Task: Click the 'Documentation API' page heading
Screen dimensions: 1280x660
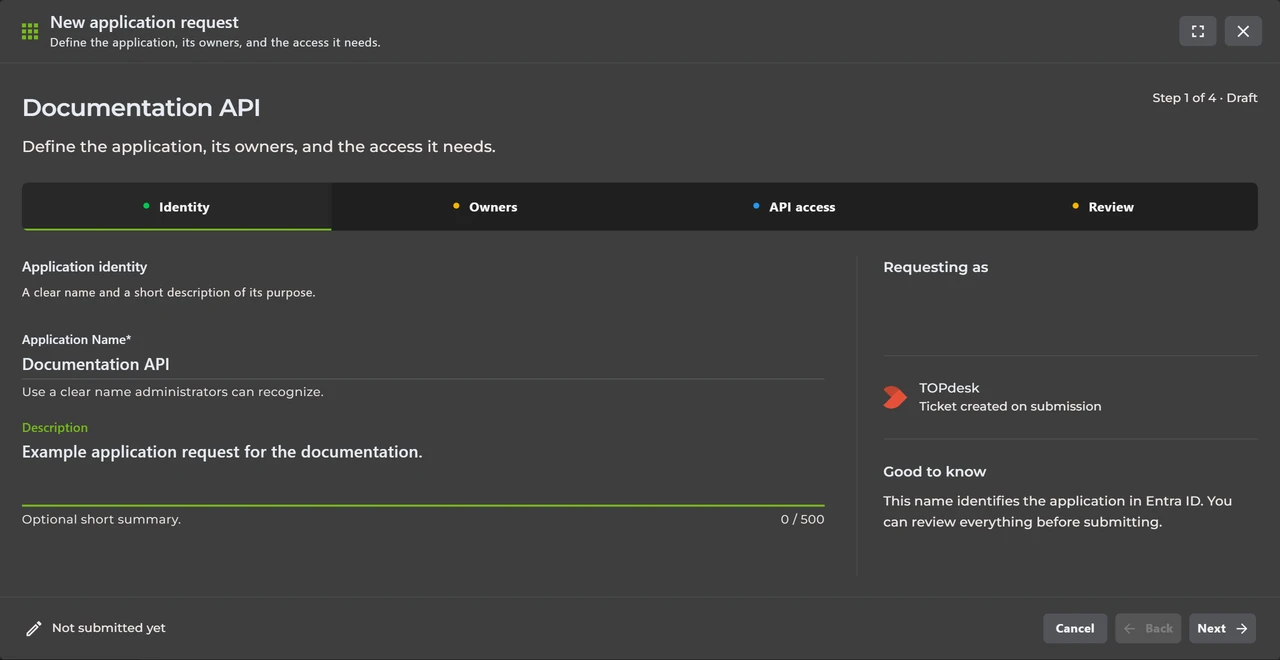Action: pyautogui.click(x=141, y=108)
